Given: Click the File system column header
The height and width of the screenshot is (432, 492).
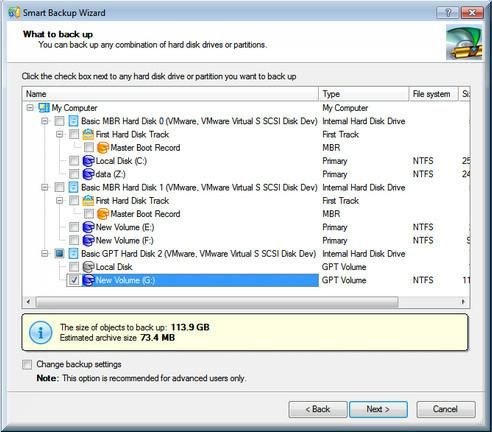Looking at the screenshot, I should pos(434,94).
